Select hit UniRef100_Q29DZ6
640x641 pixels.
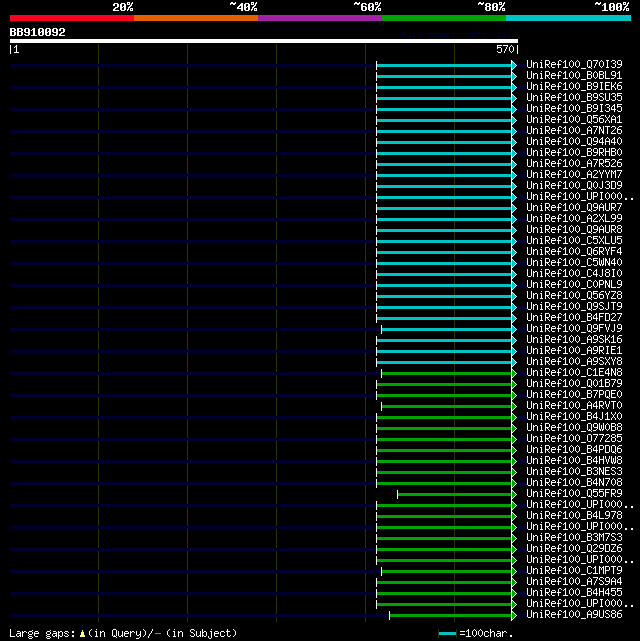574,549
